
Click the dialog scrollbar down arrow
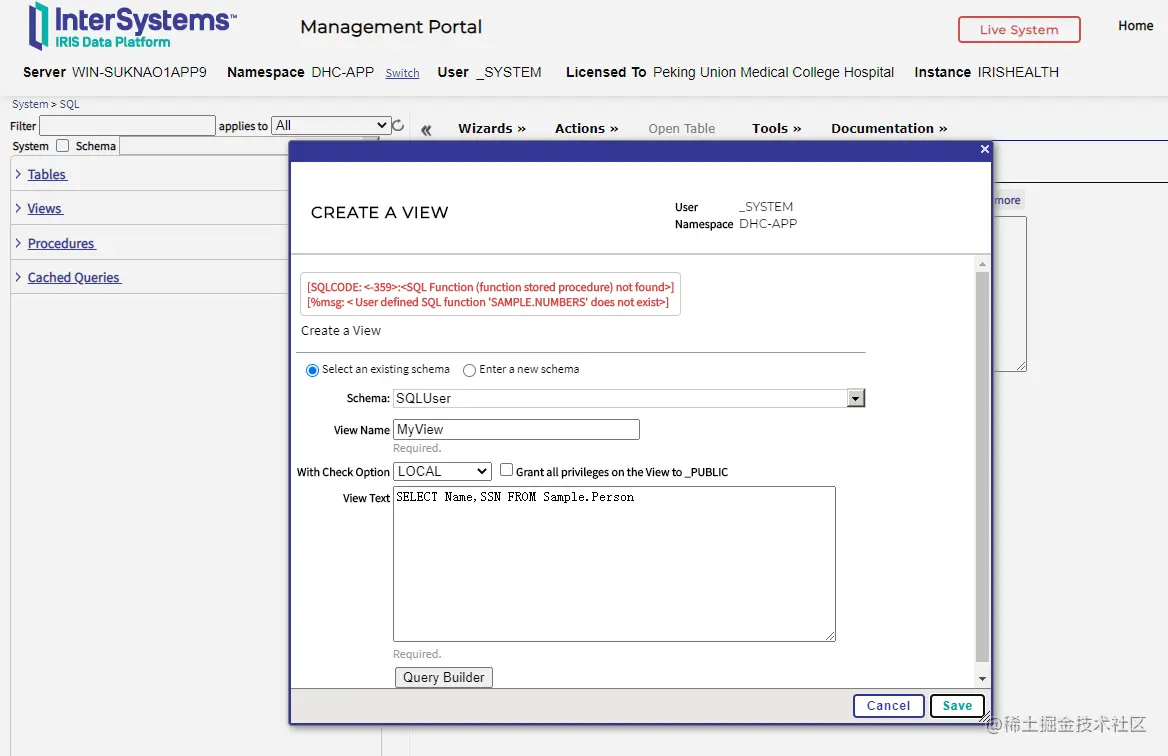tap(983, 679)
